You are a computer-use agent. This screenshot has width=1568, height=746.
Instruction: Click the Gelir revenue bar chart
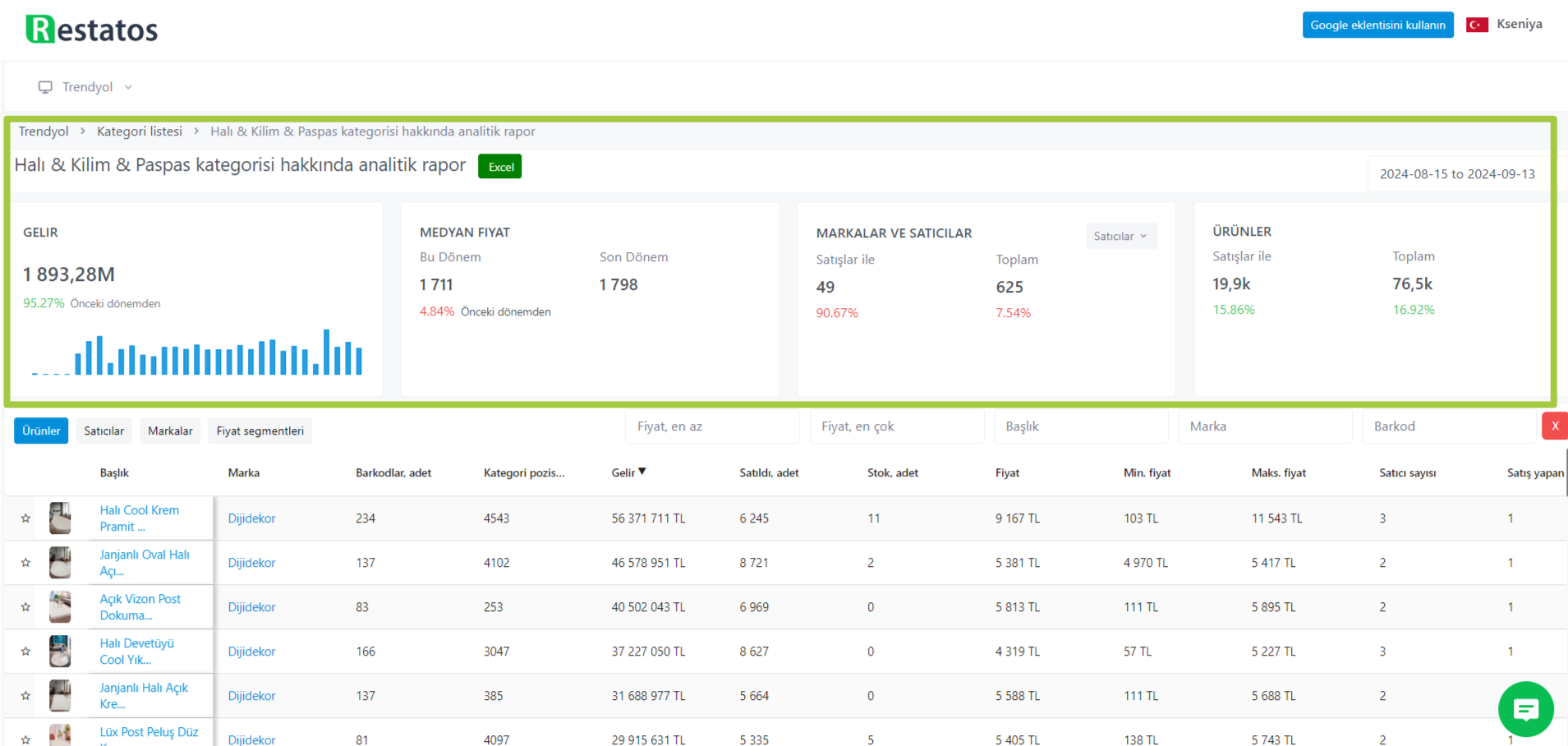pos(197,352)
